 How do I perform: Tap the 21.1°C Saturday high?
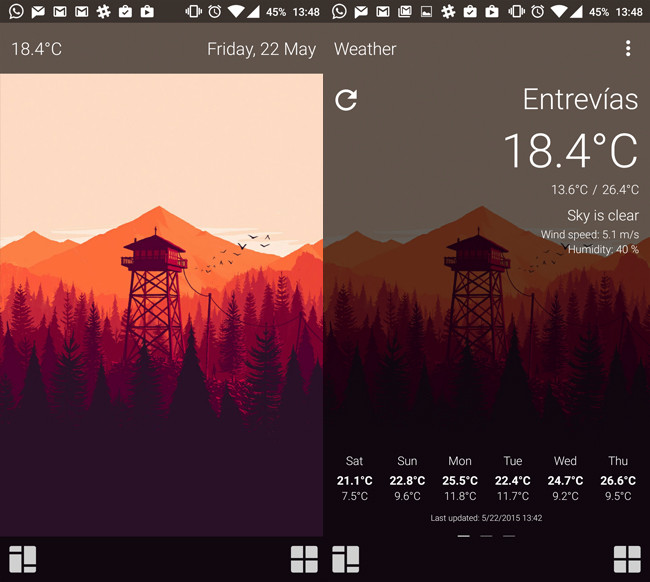pos(354,480)
